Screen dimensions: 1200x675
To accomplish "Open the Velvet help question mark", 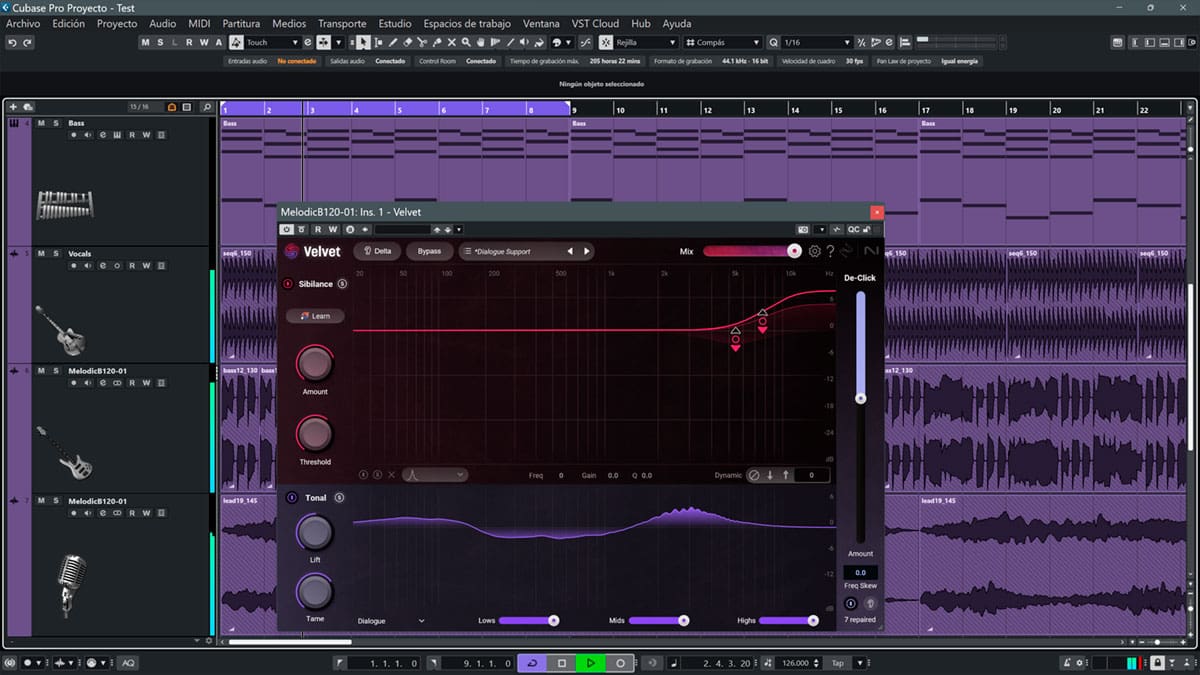I will tap(830, 251).
